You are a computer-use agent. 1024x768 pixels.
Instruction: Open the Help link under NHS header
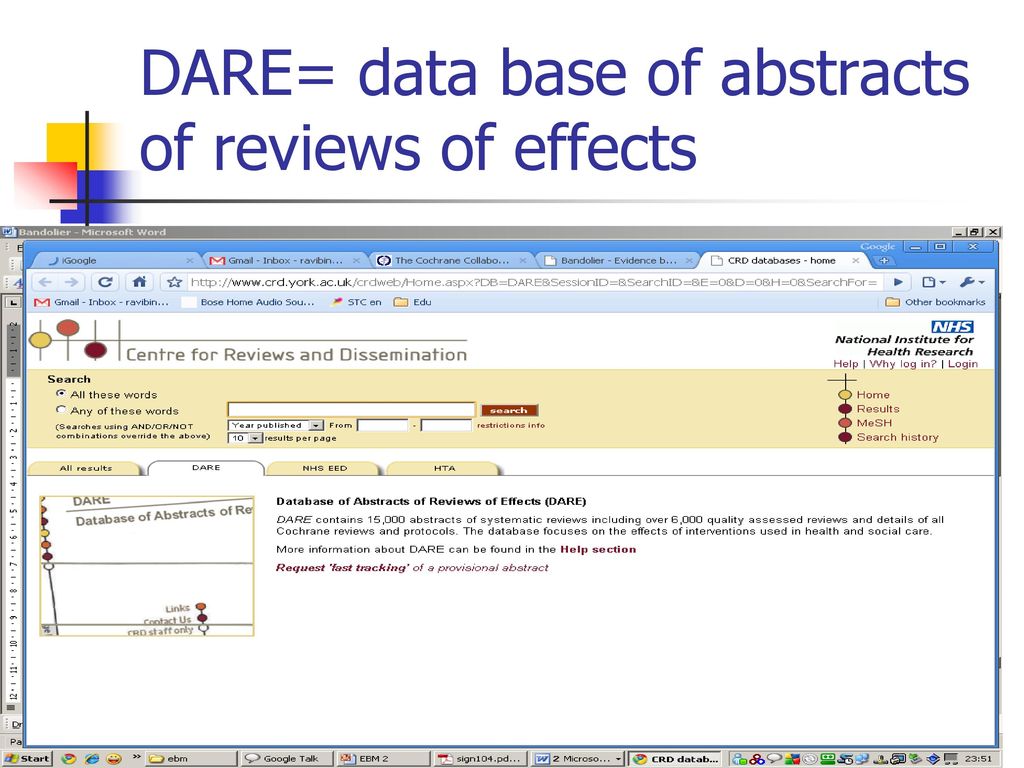point(846,364)
